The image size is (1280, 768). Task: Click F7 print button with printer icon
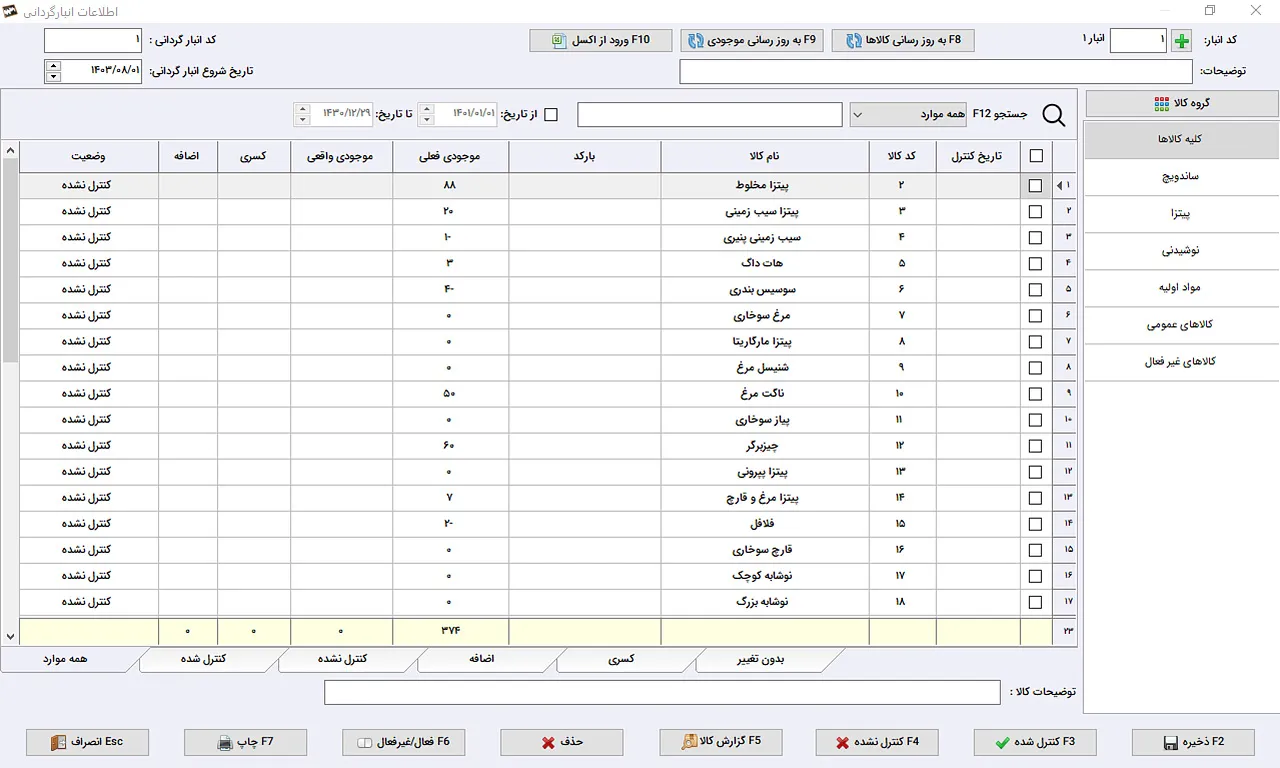pos(245,742)
